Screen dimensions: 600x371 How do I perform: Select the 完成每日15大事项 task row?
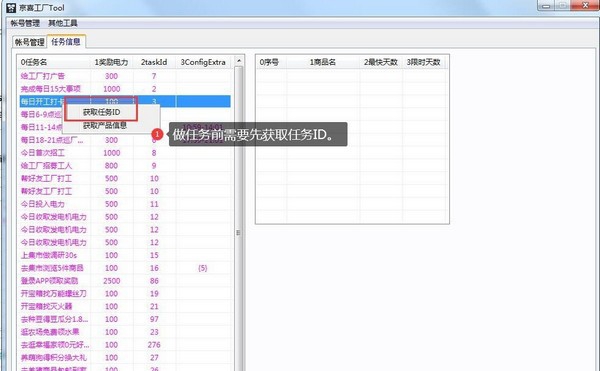tap(124, 89)
